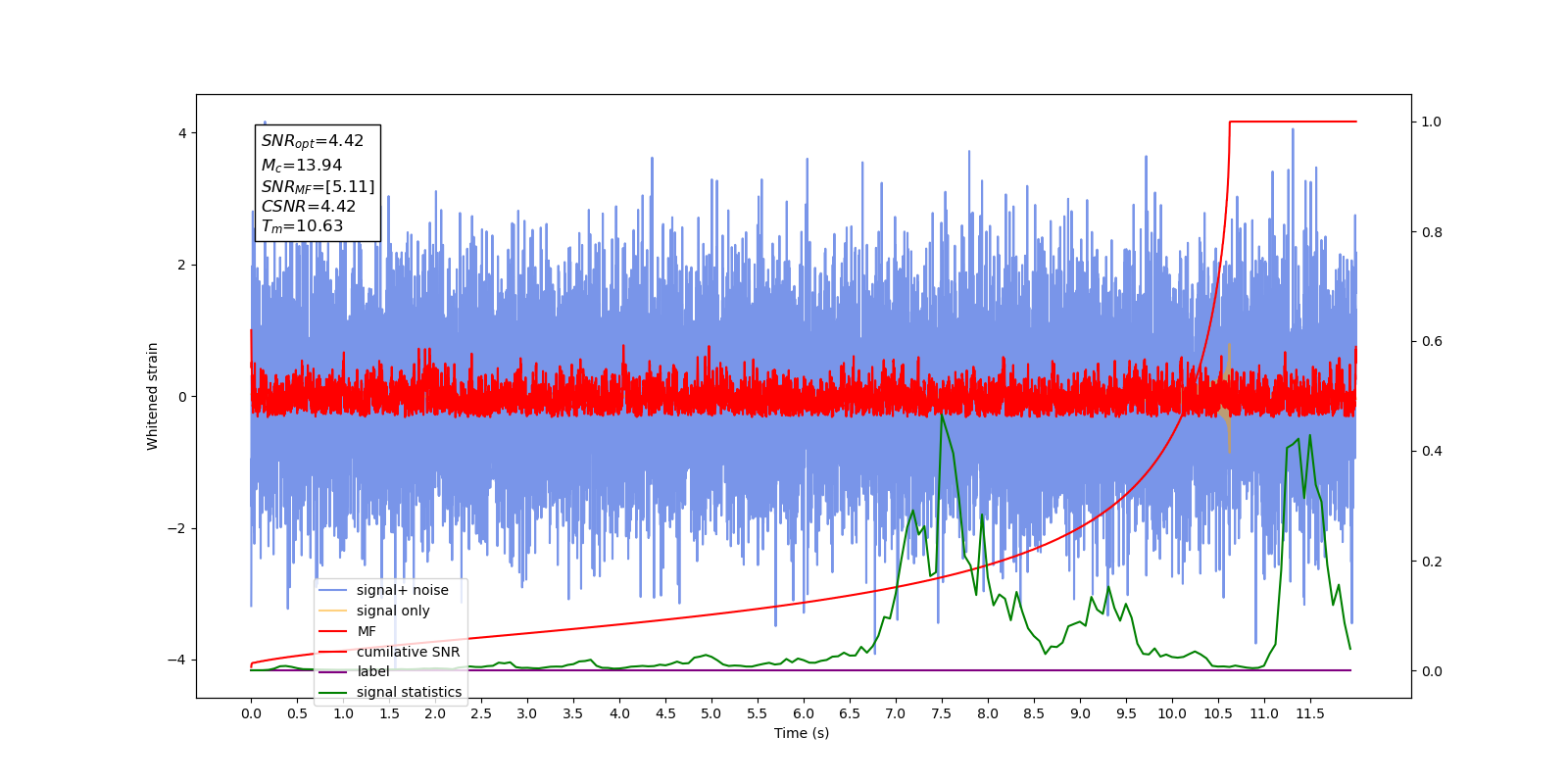Click the 'Whitened strain' y-axis label
Viewport: 1568px width, 784px height.
[152, 396]
